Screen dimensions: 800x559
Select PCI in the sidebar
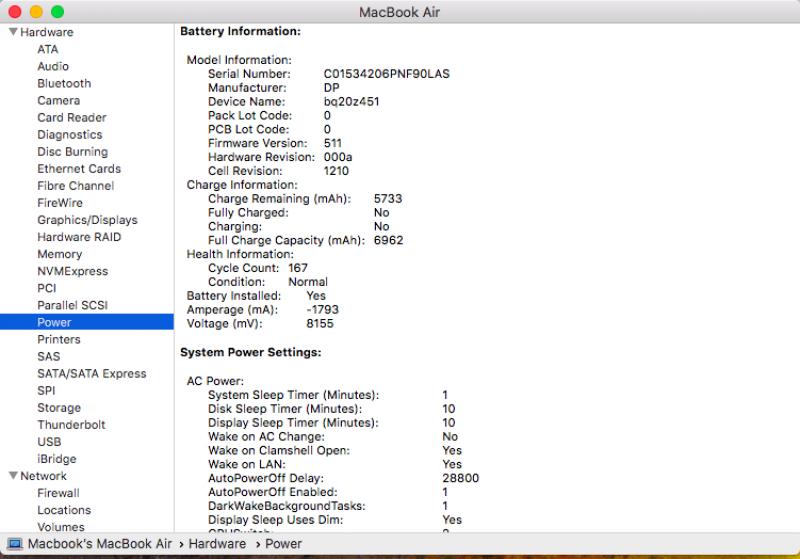pos(46,288)
